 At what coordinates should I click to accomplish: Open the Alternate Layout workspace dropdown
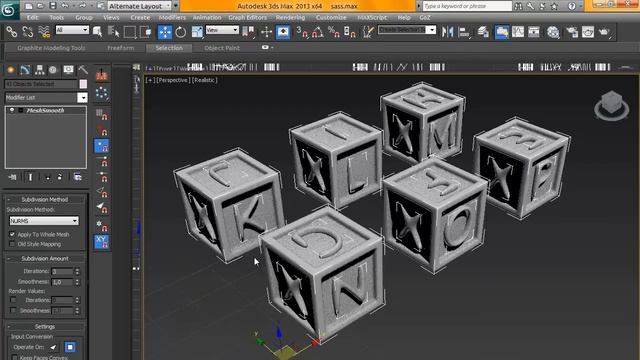(140, 6)
